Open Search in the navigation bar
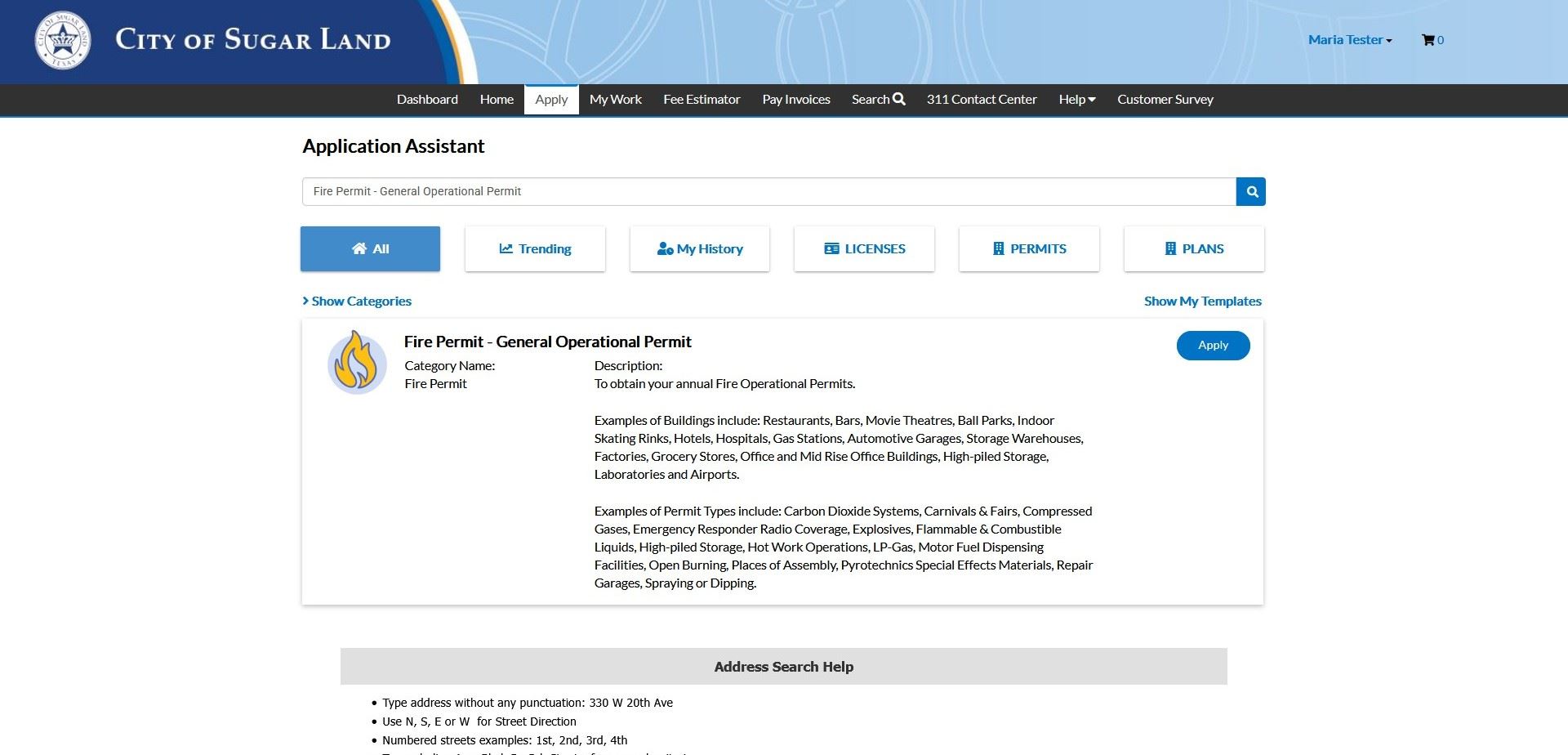Screen dimensions: 1568x755 [x=878, y=100]
